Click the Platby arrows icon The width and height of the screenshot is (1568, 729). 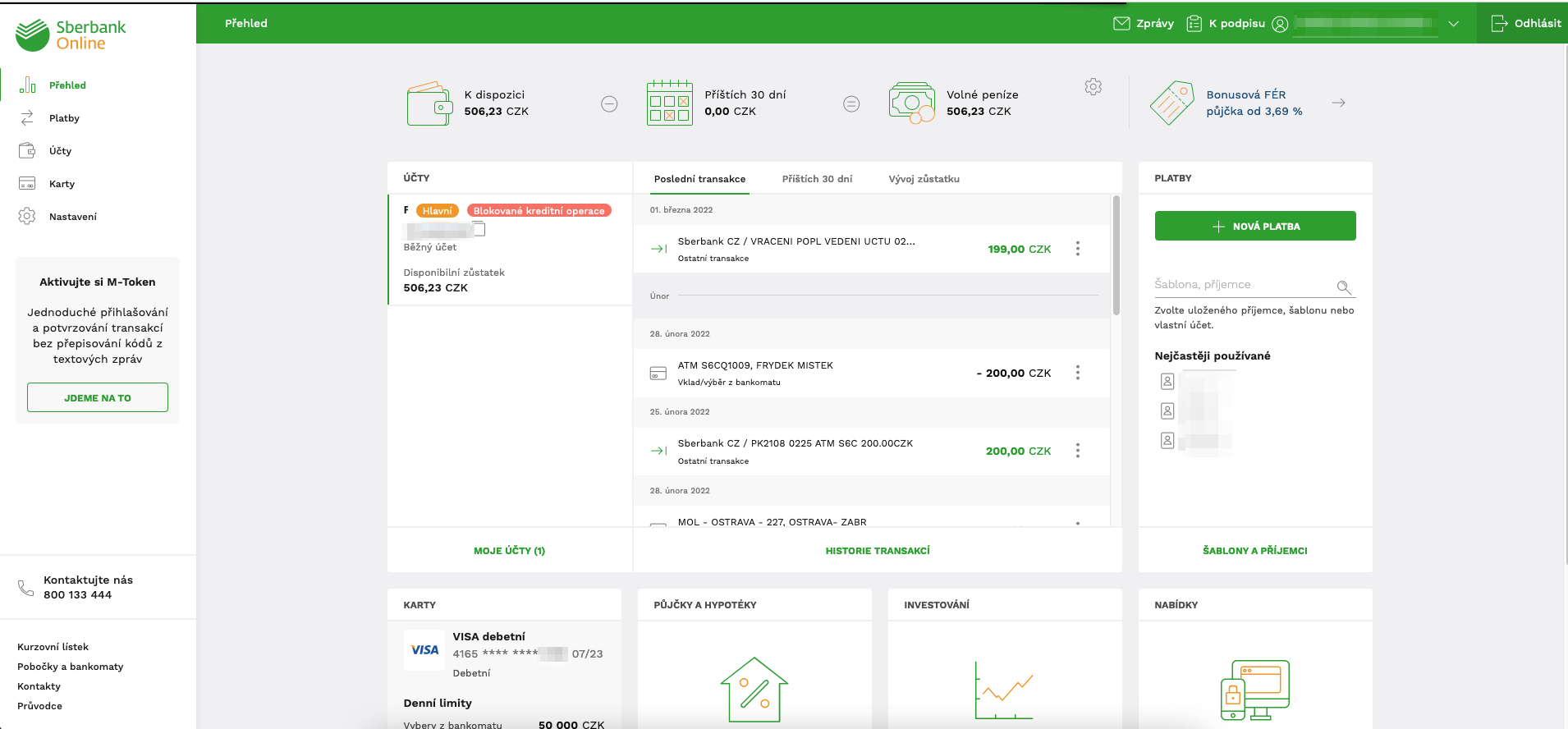(27, 117)
